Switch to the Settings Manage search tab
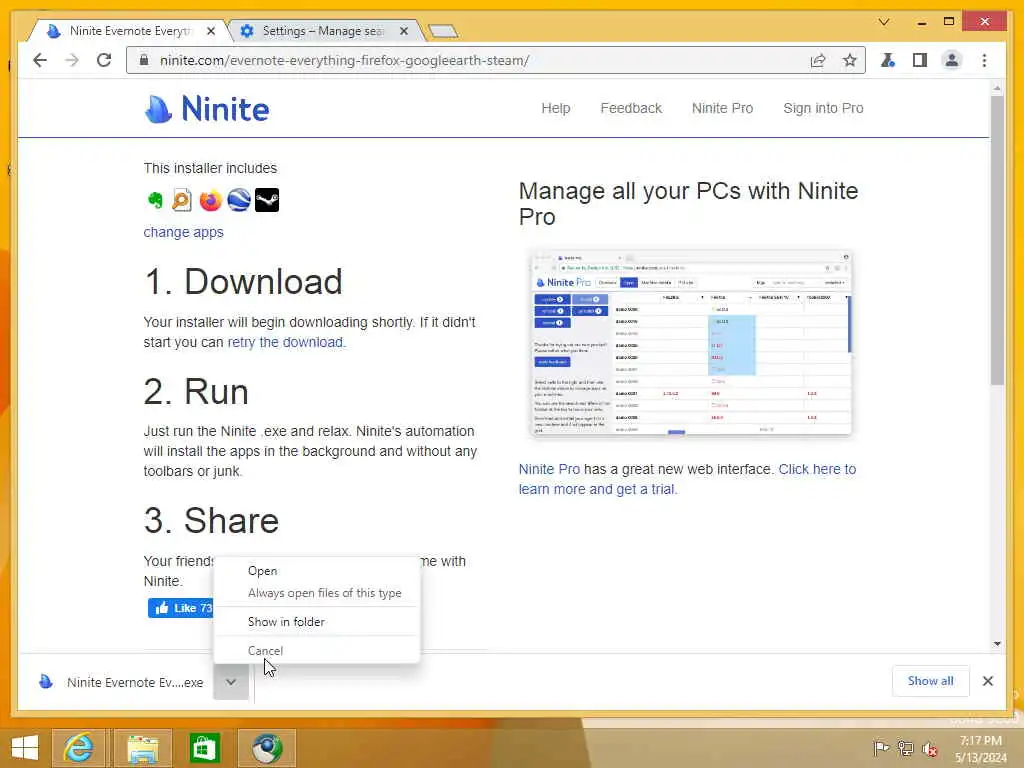This screenshot has width=1024, height=768. pyautogui.click(x=323, y=31)
